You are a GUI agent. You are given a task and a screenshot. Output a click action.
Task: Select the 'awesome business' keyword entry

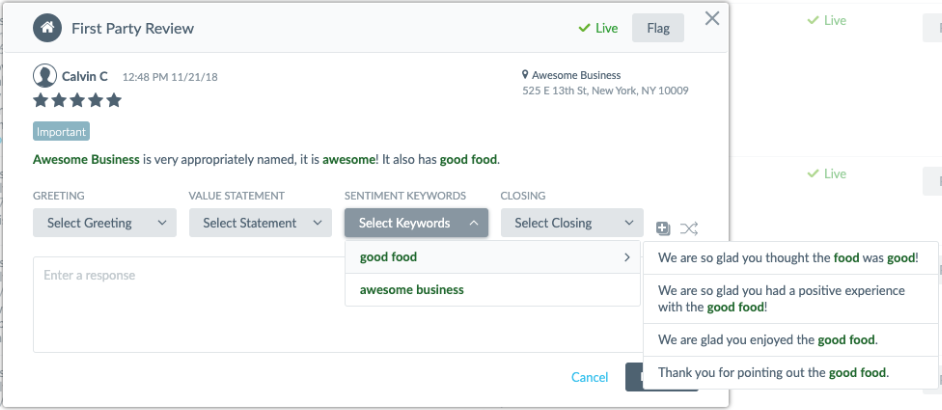(x=493, y=290)
